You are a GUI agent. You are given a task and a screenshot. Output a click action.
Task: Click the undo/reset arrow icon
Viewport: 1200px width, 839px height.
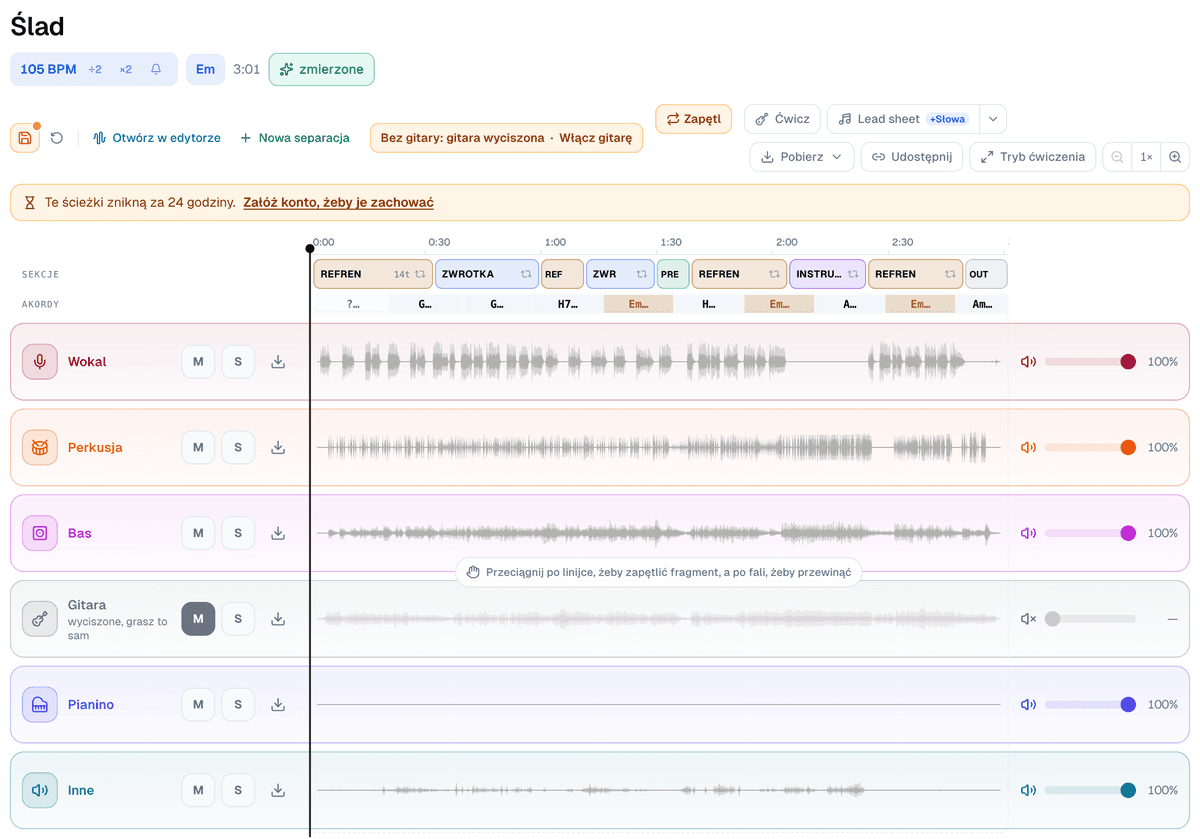point(57,138)
